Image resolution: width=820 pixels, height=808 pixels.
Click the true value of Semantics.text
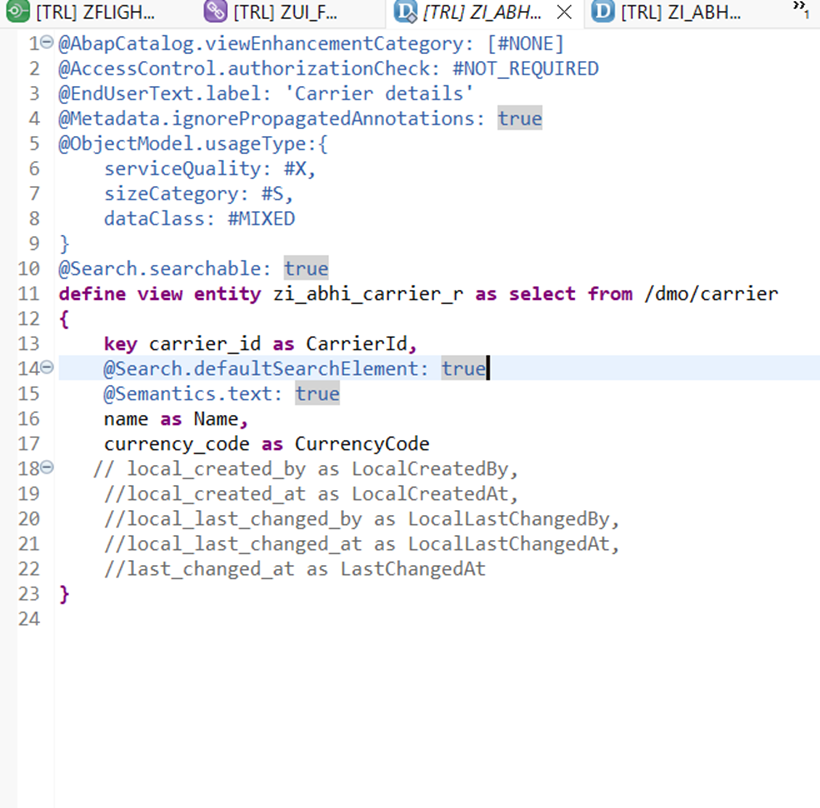pos(317,394)
